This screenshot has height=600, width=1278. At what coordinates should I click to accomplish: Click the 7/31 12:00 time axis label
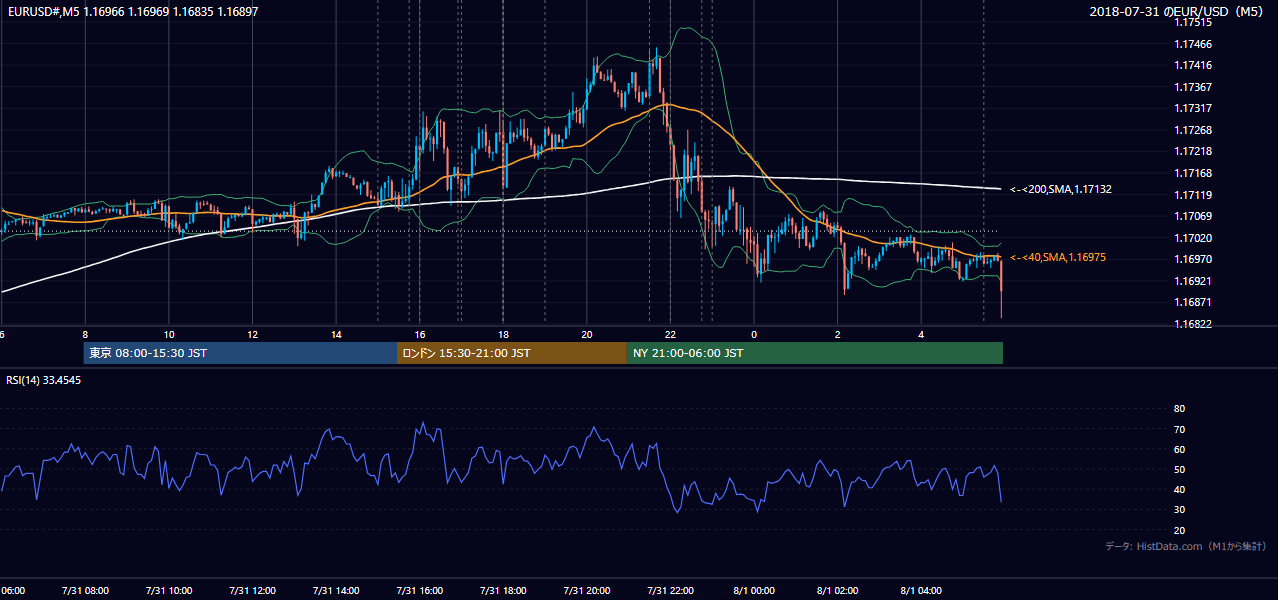[x=252, y=591]
